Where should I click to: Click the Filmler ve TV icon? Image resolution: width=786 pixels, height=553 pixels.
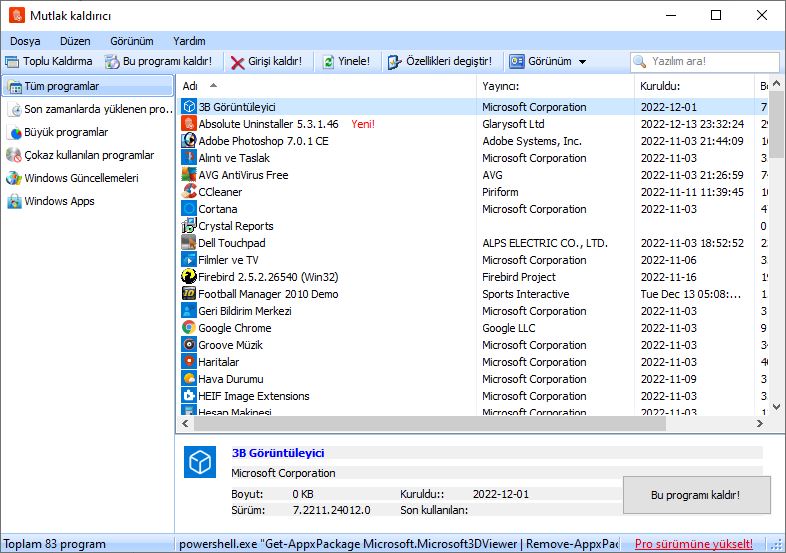tap(189, 260)
